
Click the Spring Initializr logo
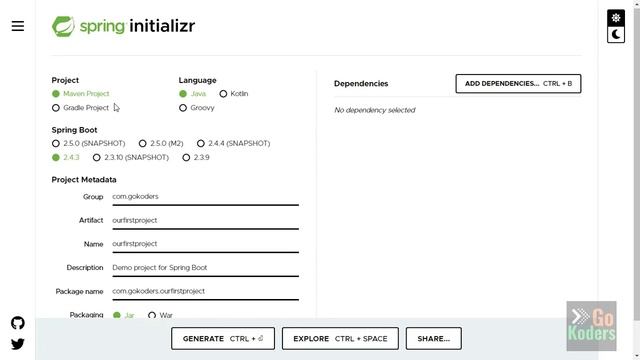[123, 26]
